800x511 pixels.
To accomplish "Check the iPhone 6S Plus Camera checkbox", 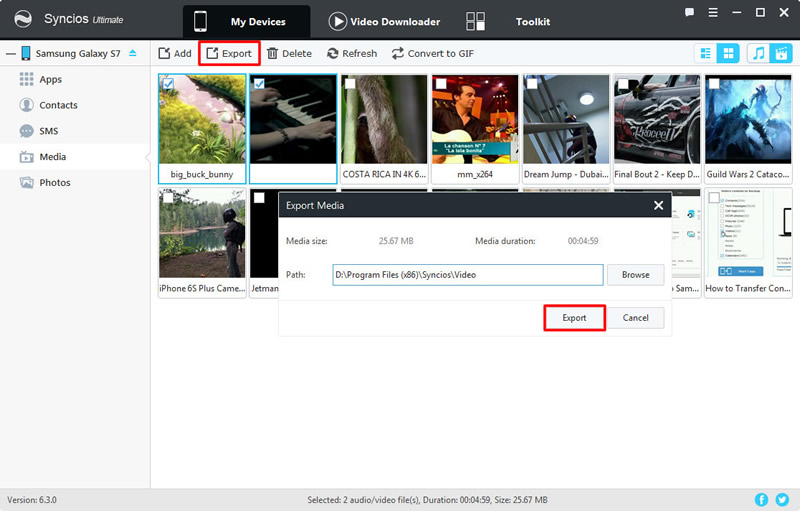I will (168, 198).
